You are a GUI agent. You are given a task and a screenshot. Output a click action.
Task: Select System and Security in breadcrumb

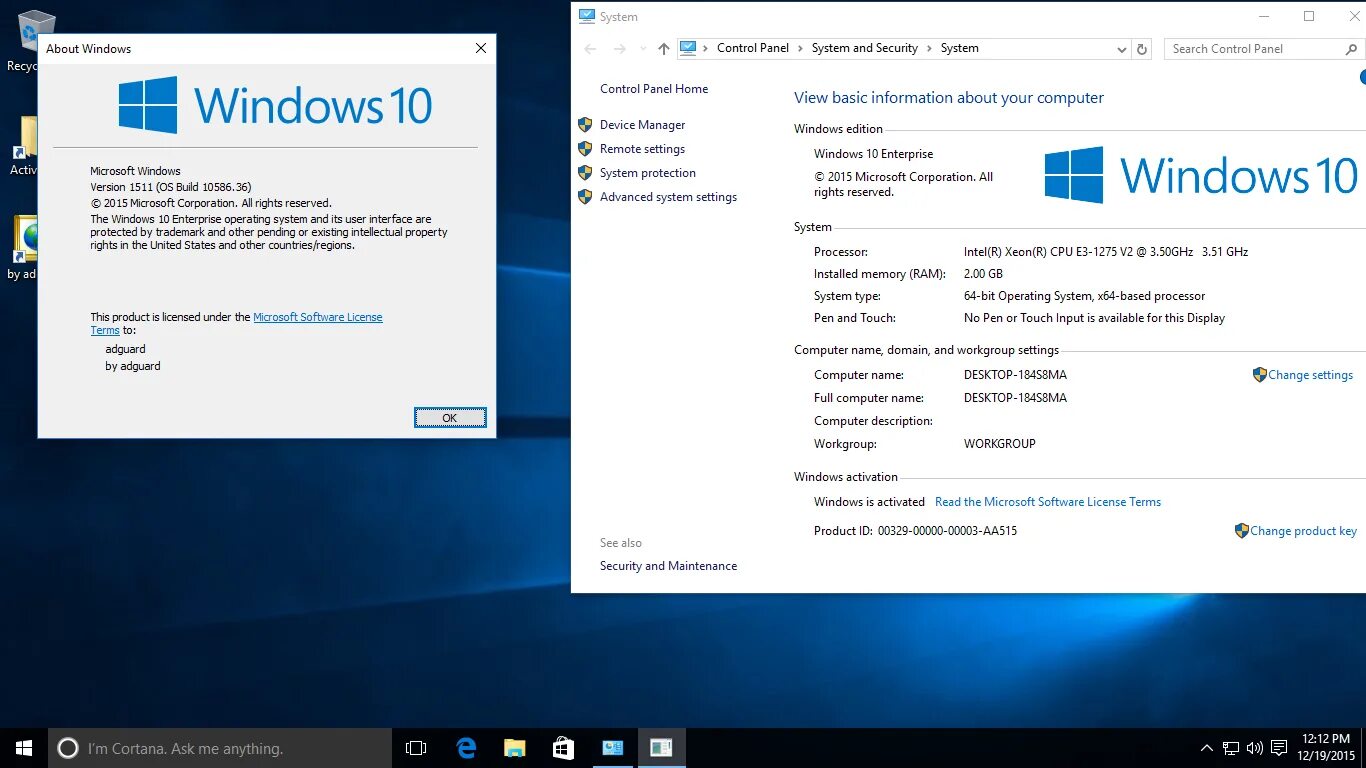point(865,48)
